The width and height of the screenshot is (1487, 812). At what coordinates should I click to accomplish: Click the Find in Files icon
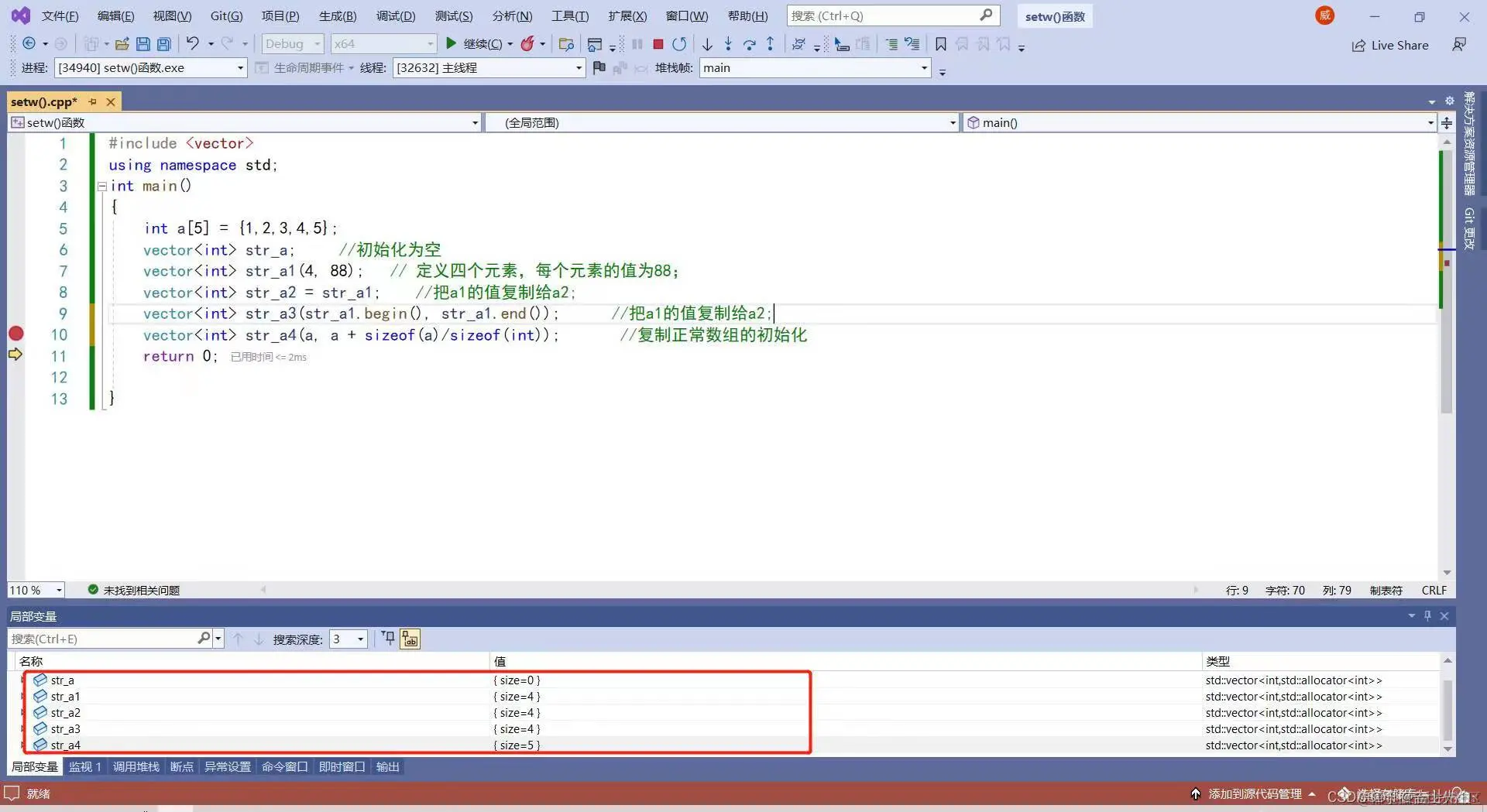[566, 44]
